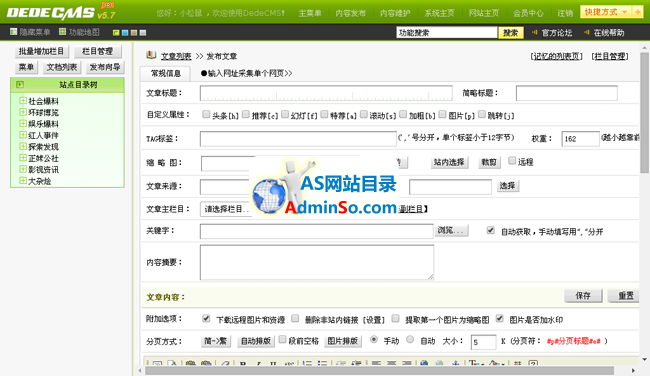
Task: Expand the 红人事件 tree node
Action: coord(23,135)
